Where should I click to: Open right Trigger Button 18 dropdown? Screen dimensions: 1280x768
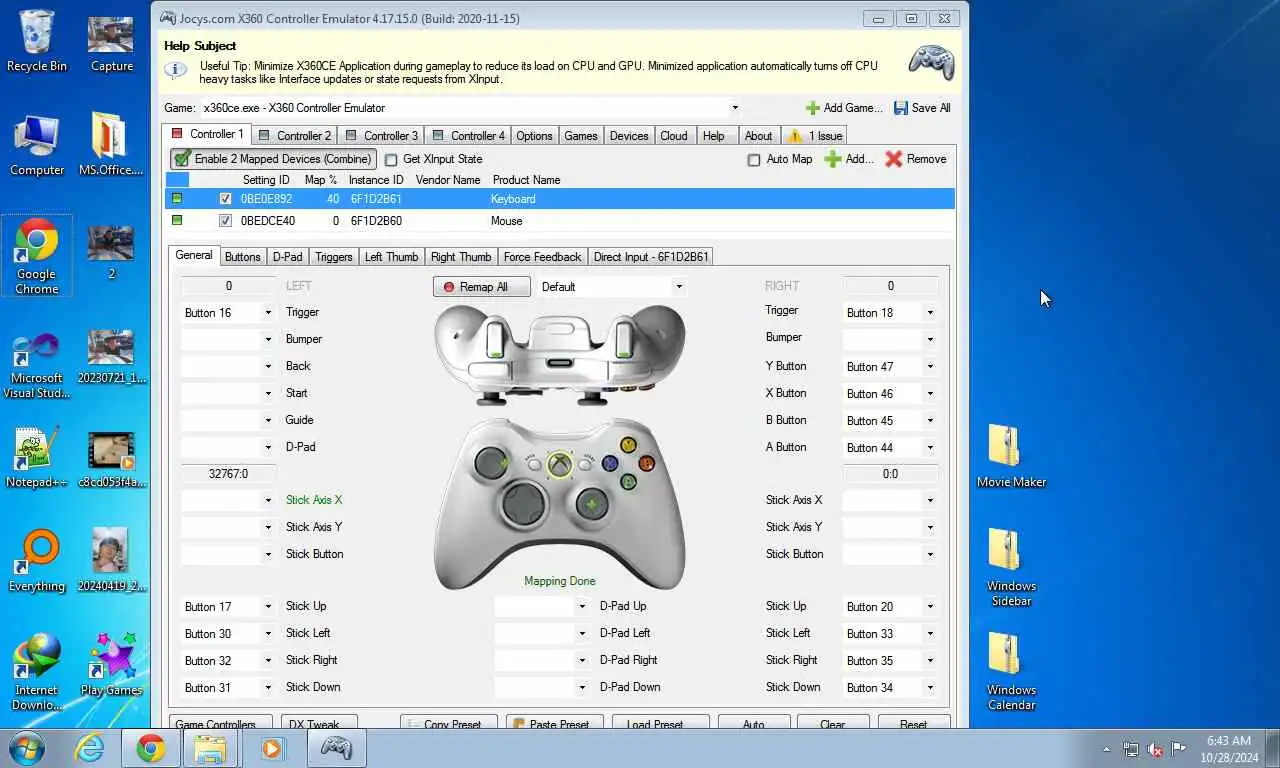(x=930, y=313)
